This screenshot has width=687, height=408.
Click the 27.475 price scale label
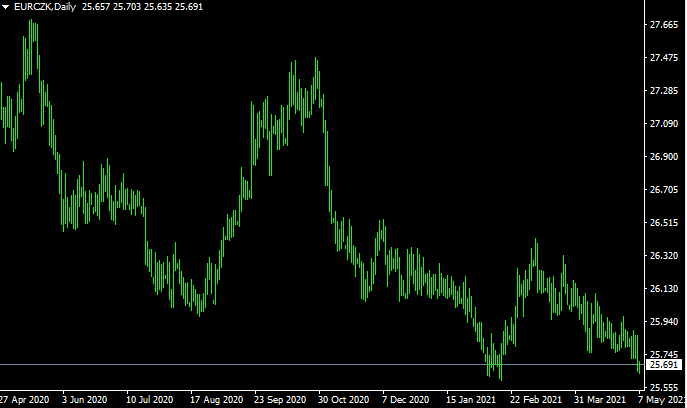coord(664,58)
